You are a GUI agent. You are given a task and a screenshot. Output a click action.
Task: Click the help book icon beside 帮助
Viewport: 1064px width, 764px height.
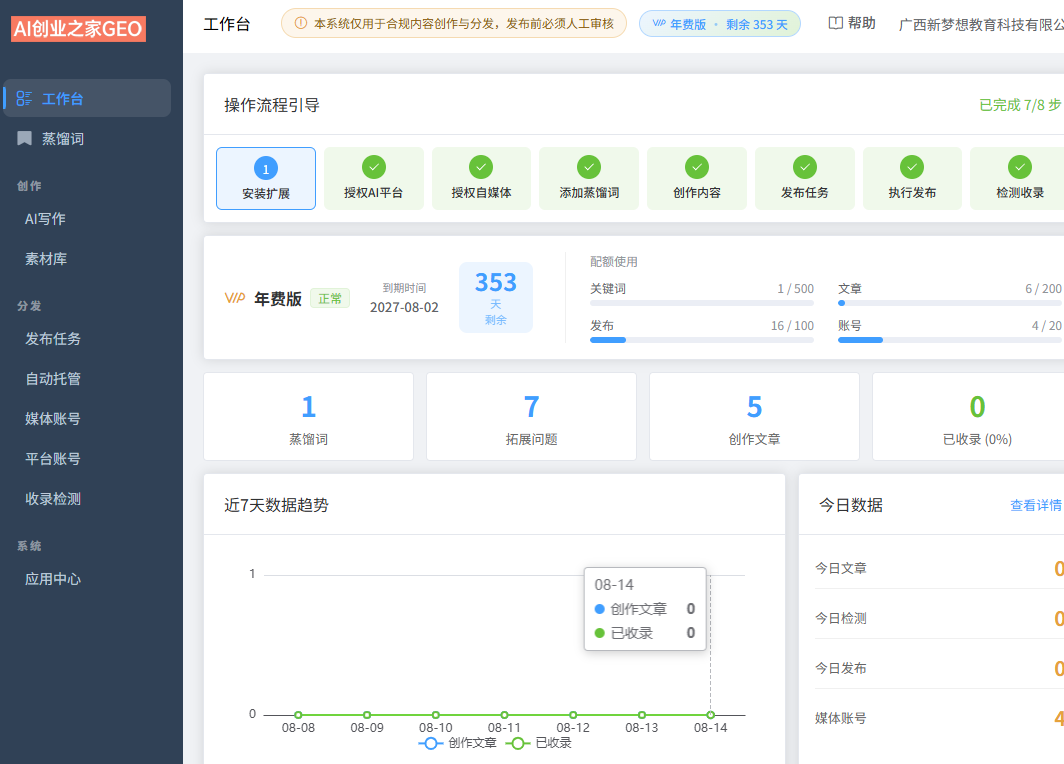tap(835, 23)
